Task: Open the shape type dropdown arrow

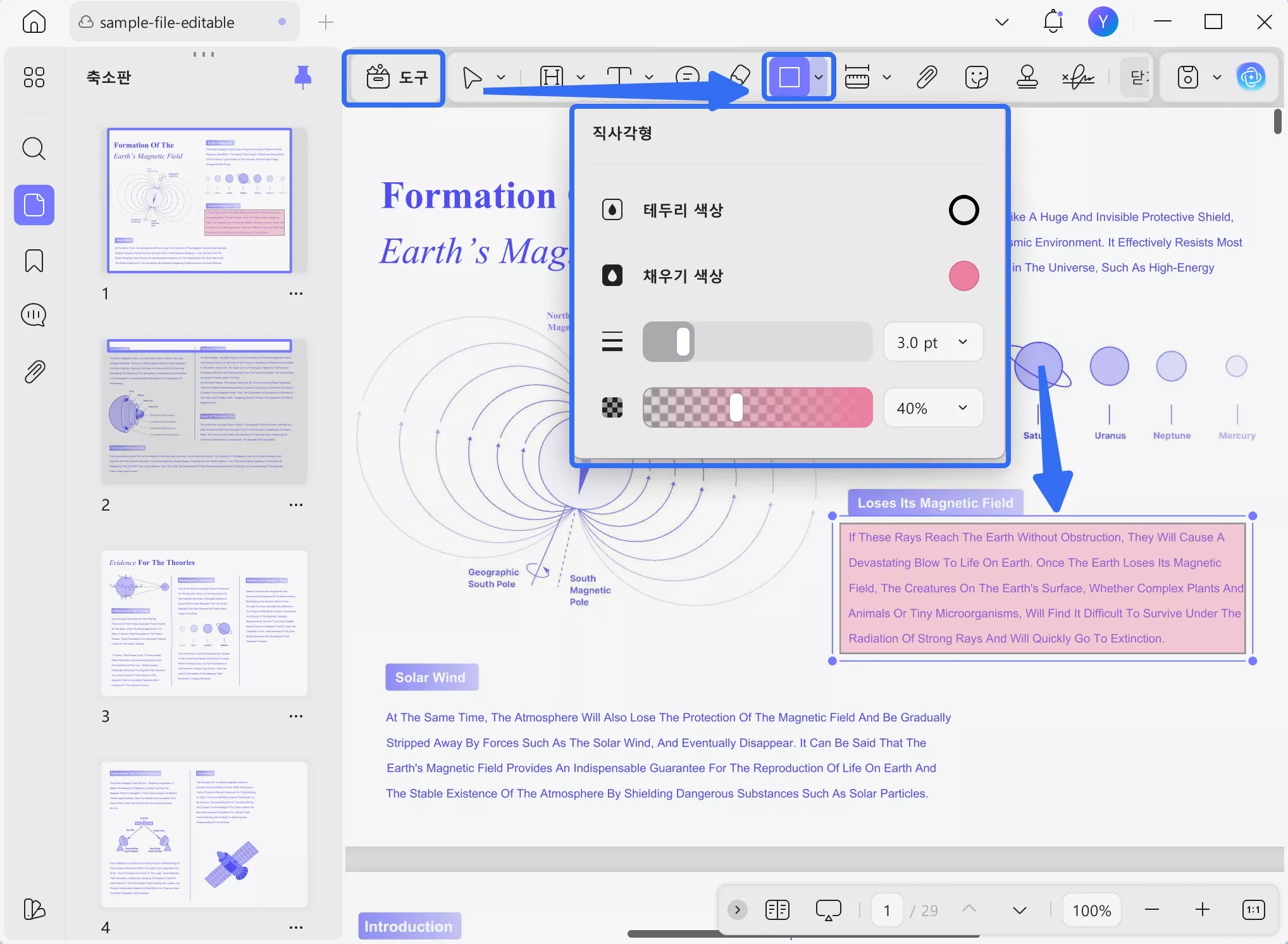Action: (x=819, y=77)
